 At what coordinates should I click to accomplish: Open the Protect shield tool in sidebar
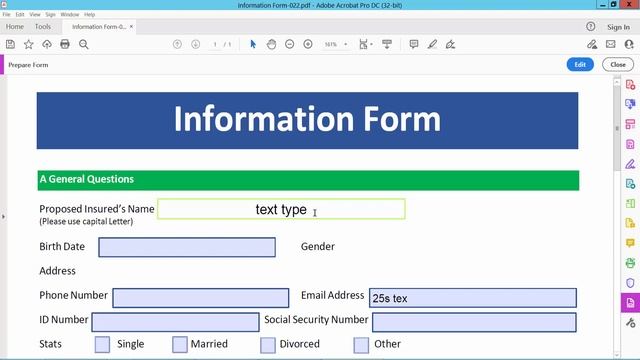click(x=630, y=283)
